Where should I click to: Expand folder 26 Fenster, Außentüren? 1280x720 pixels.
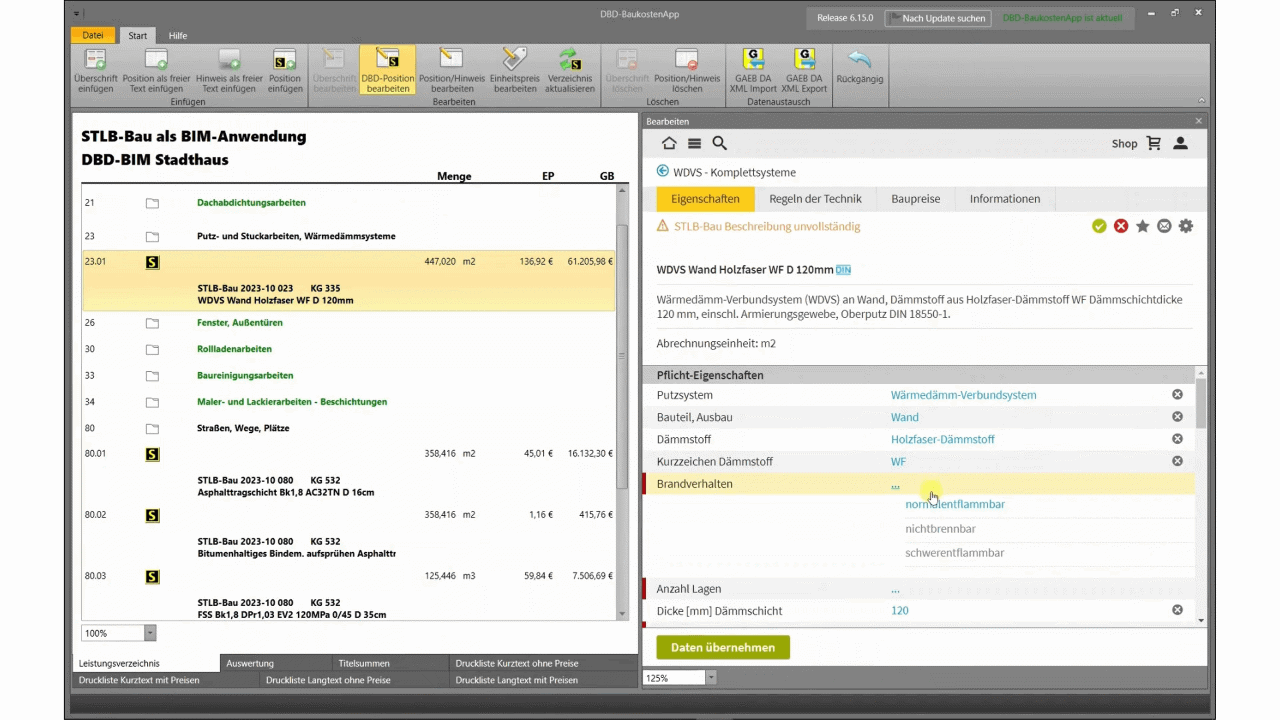(152, 324)
